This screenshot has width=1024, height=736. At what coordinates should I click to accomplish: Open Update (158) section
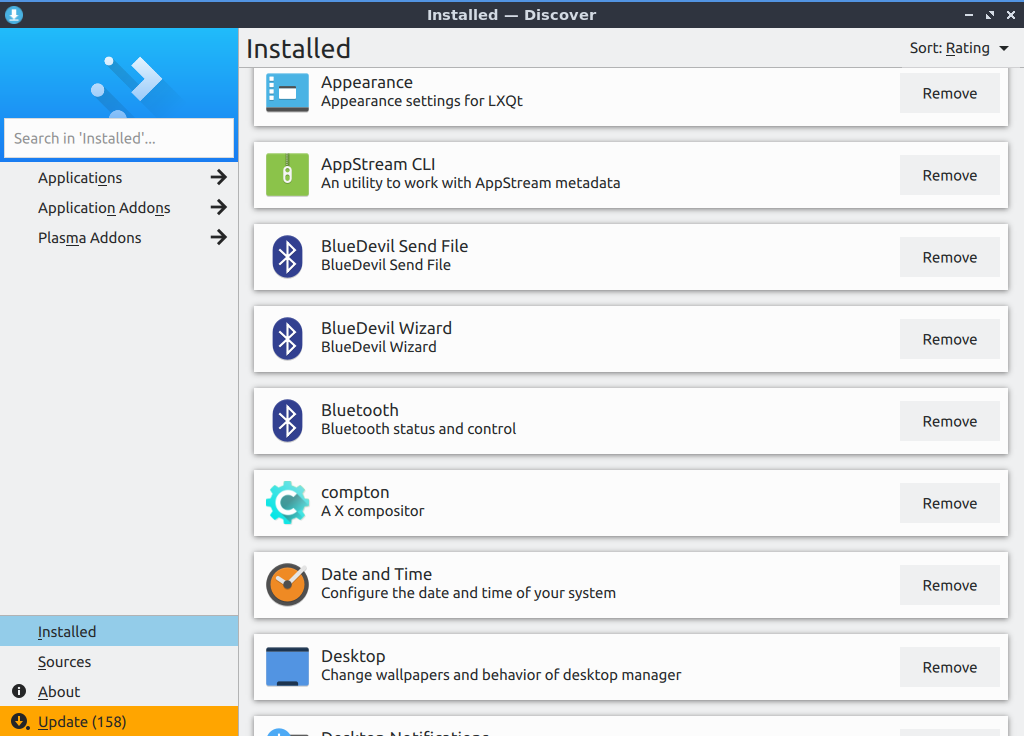coord(82,722)
